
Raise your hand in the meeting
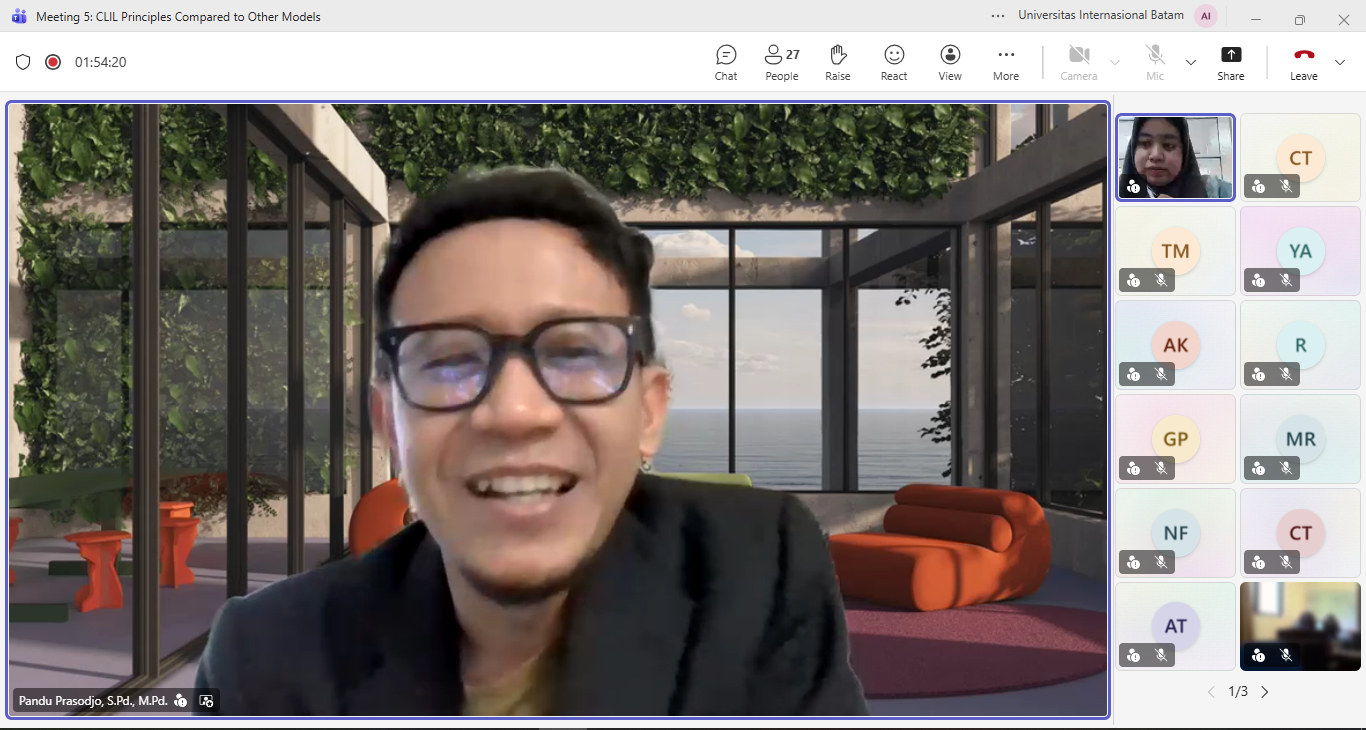tap(838, 62)
